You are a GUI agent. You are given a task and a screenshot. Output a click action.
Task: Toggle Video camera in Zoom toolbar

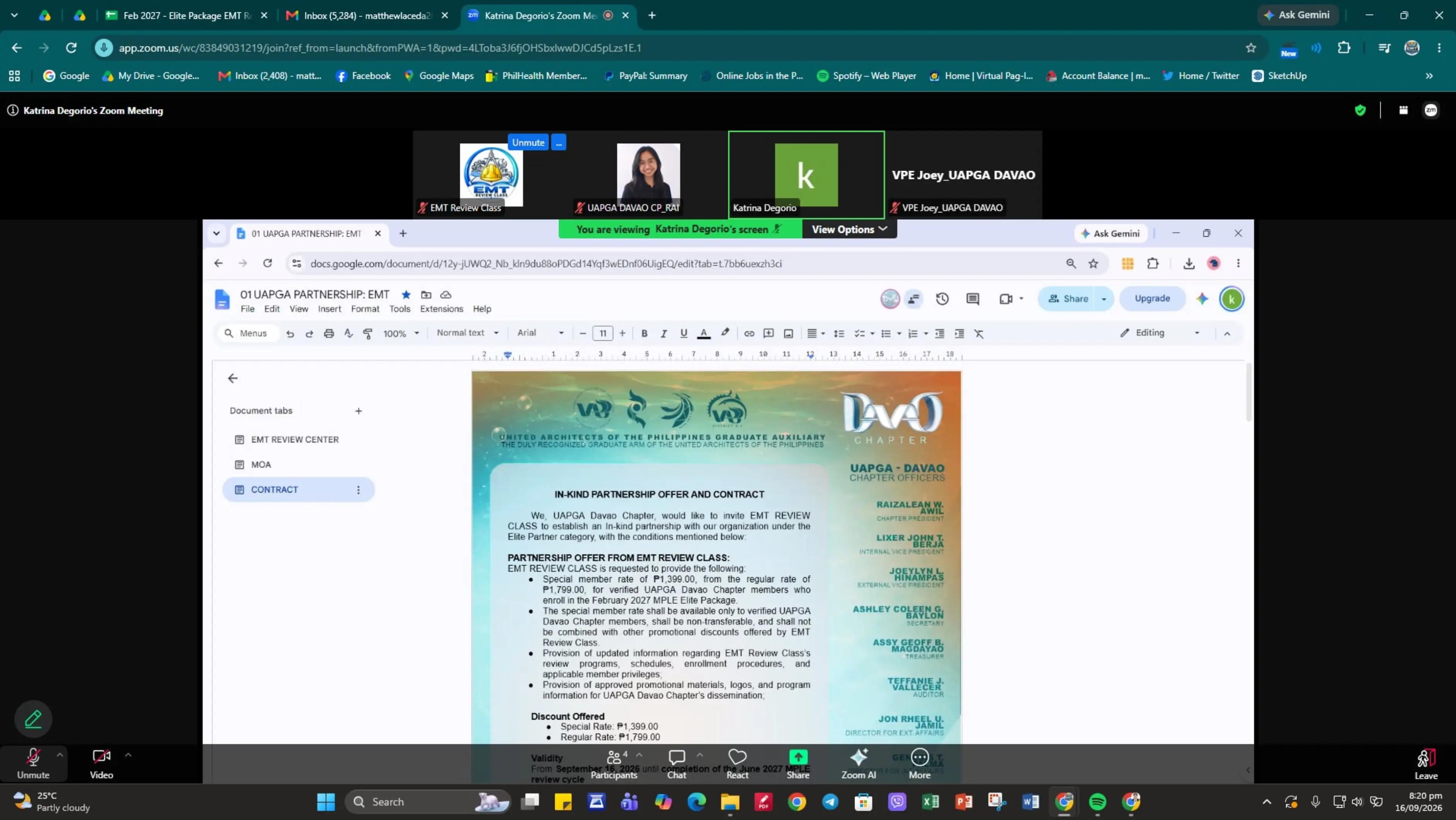pyautogui.click(x=101, y=764)
